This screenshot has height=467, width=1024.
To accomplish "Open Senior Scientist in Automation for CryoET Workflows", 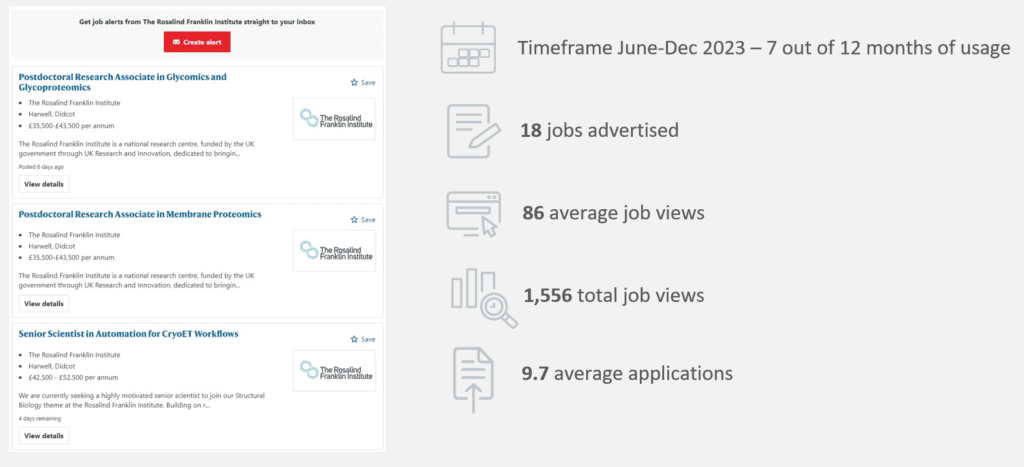I will [129, 334].
